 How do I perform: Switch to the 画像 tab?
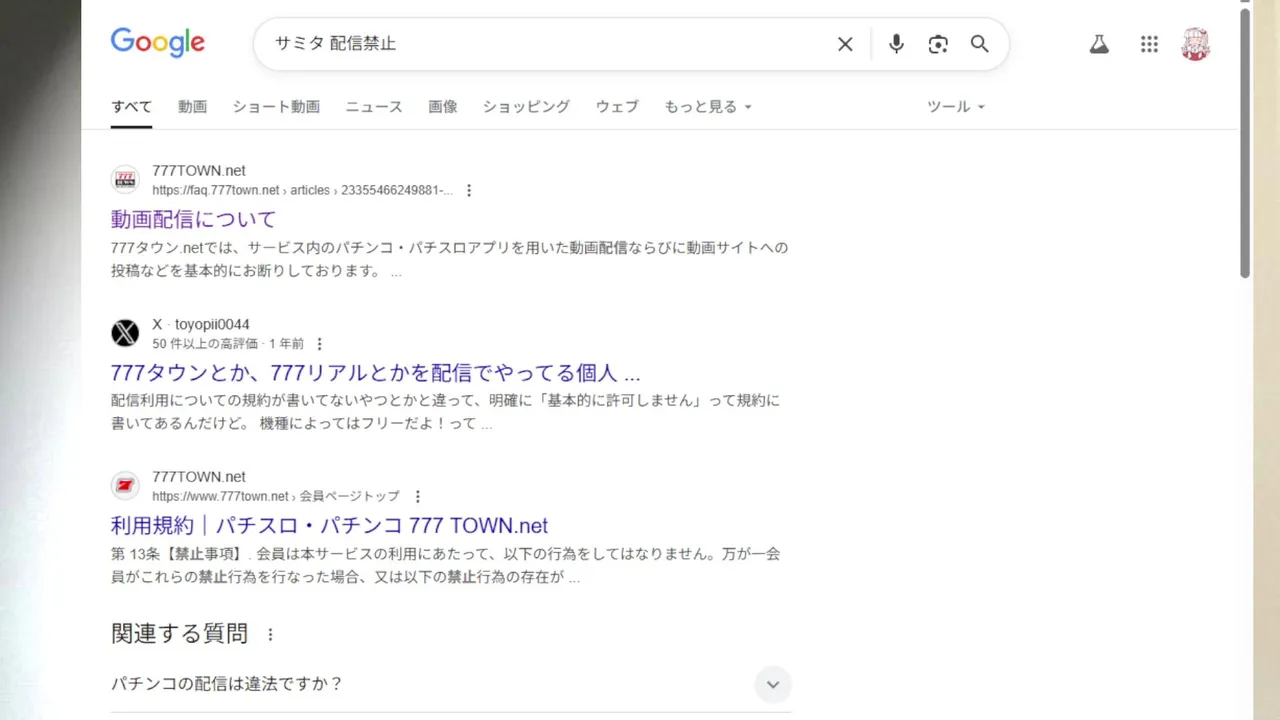443,106
